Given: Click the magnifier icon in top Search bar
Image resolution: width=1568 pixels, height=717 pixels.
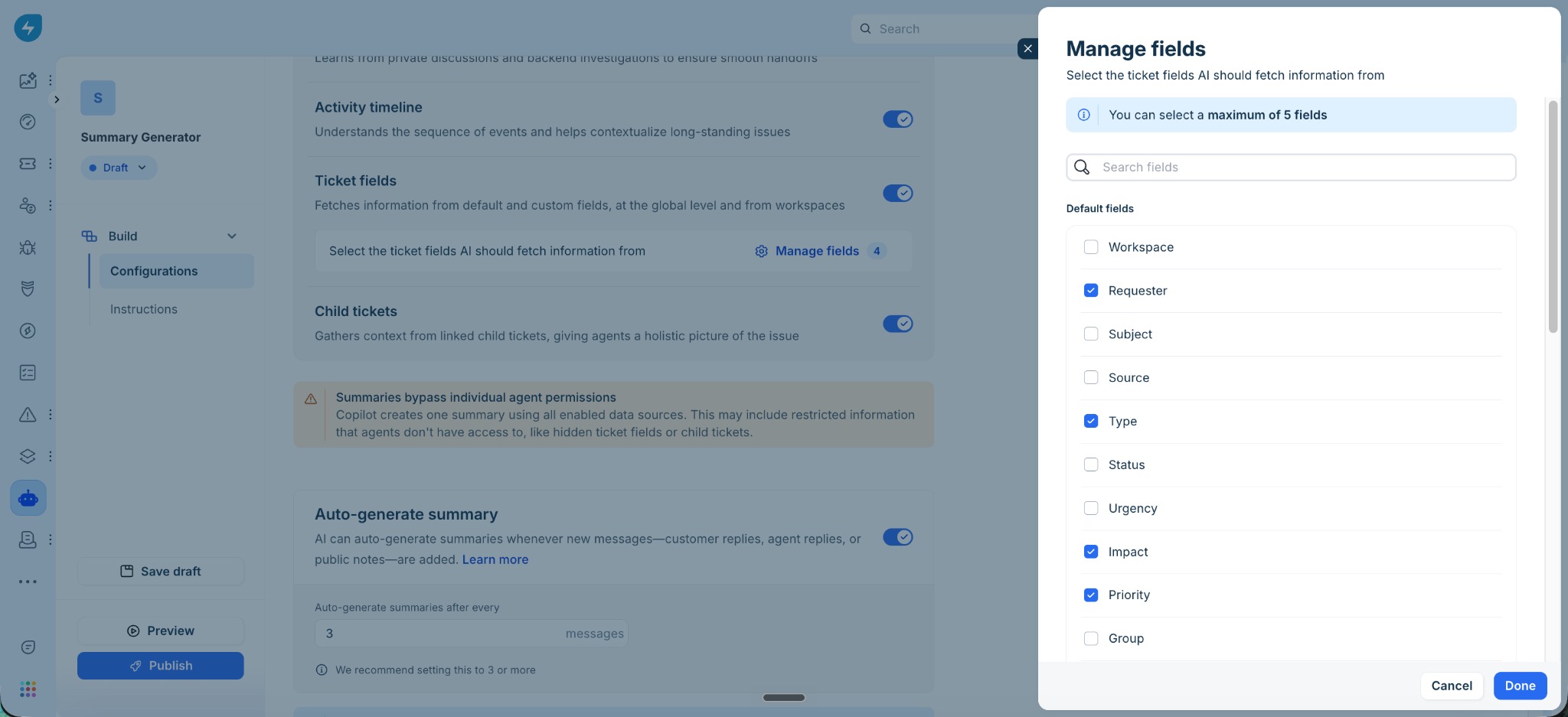Looking at the screenshot, I should [x=865, y=29].
